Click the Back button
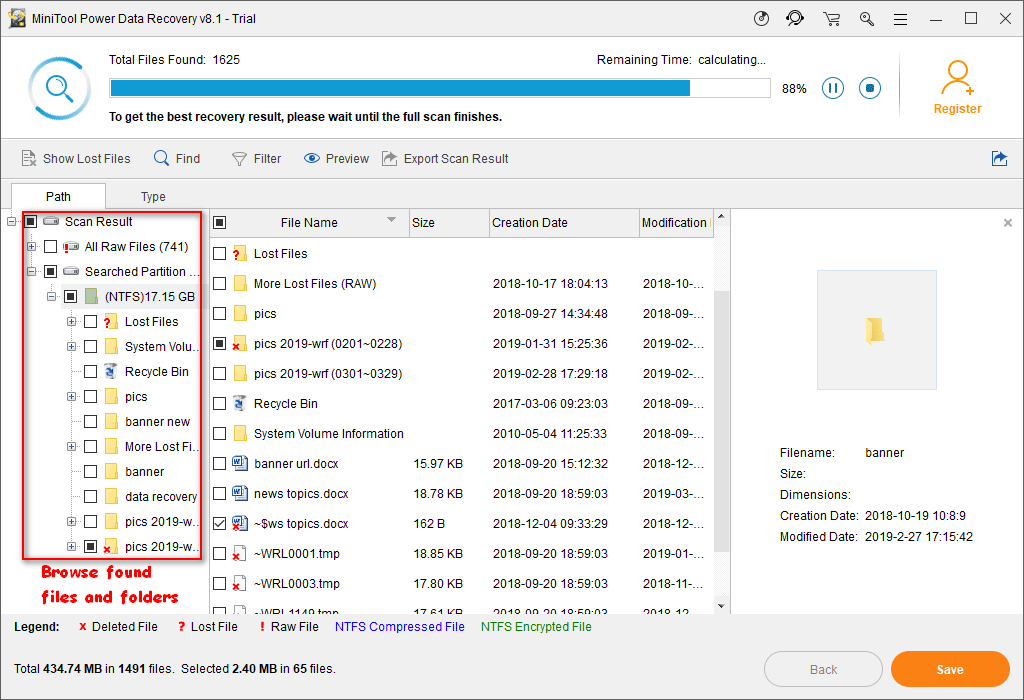This screenshot has height=700, width=1024. 823,669
